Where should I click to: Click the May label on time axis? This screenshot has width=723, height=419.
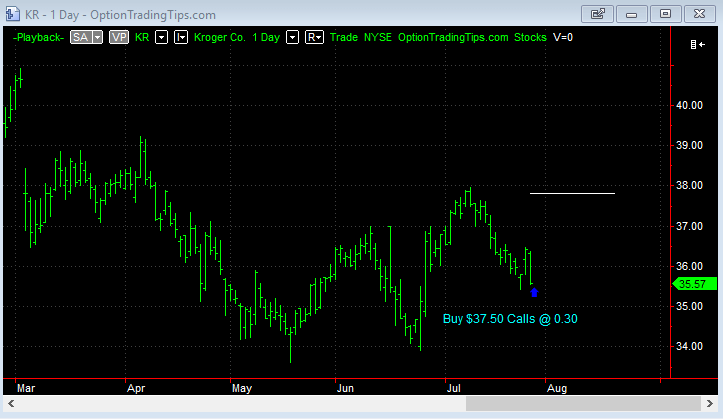[x=242, y=388]
